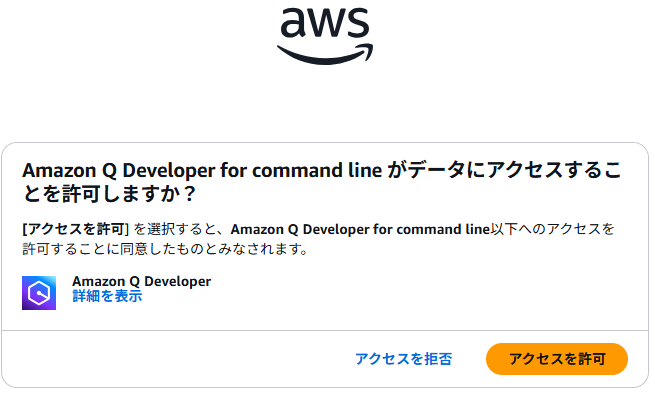
Task: Deny access via アクセスを拒否
Action: [x=404, y=359]
